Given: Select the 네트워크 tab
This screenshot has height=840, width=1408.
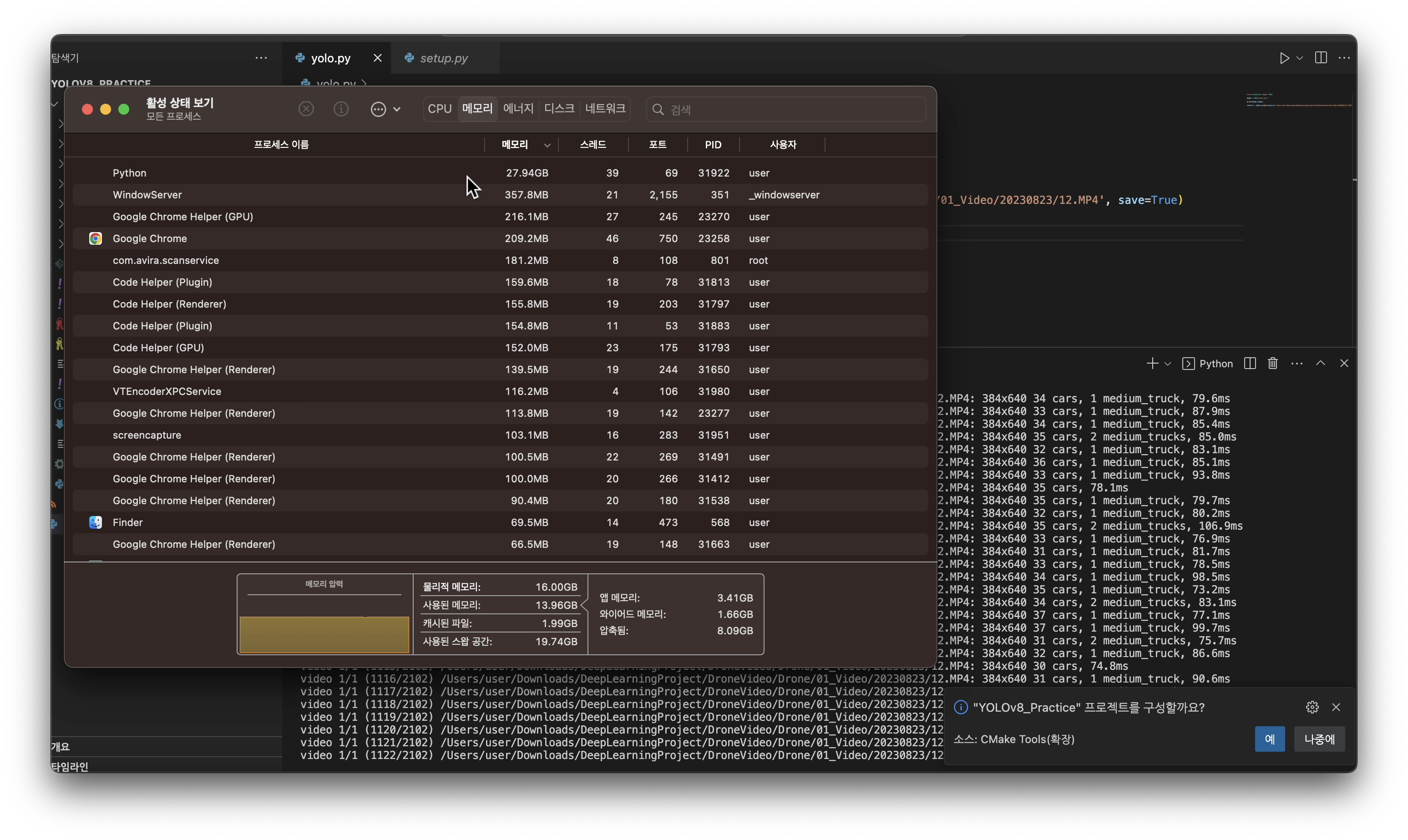Looking at the screenshot, I should click(605, 109).
